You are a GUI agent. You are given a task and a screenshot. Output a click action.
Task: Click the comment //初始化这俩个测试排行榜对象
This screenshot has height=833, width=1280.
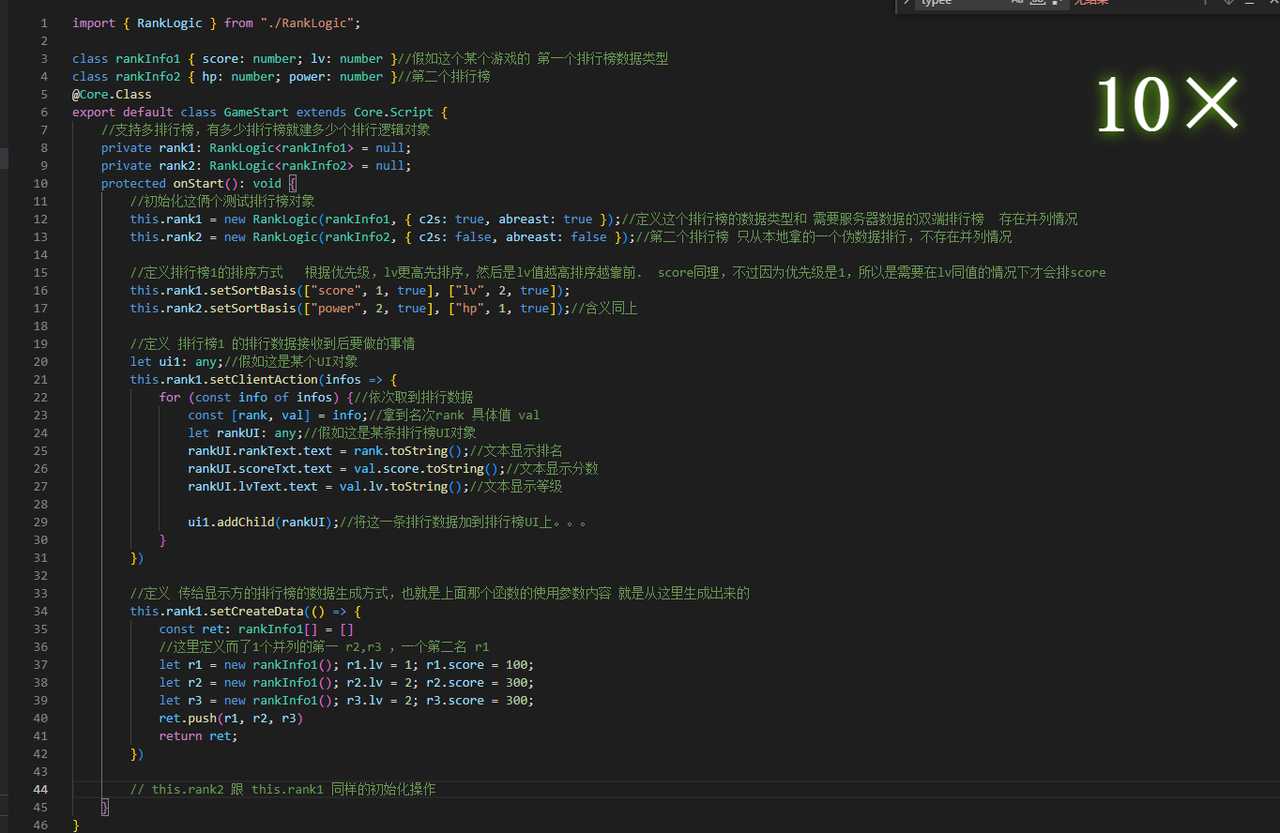tap(223, 202)
